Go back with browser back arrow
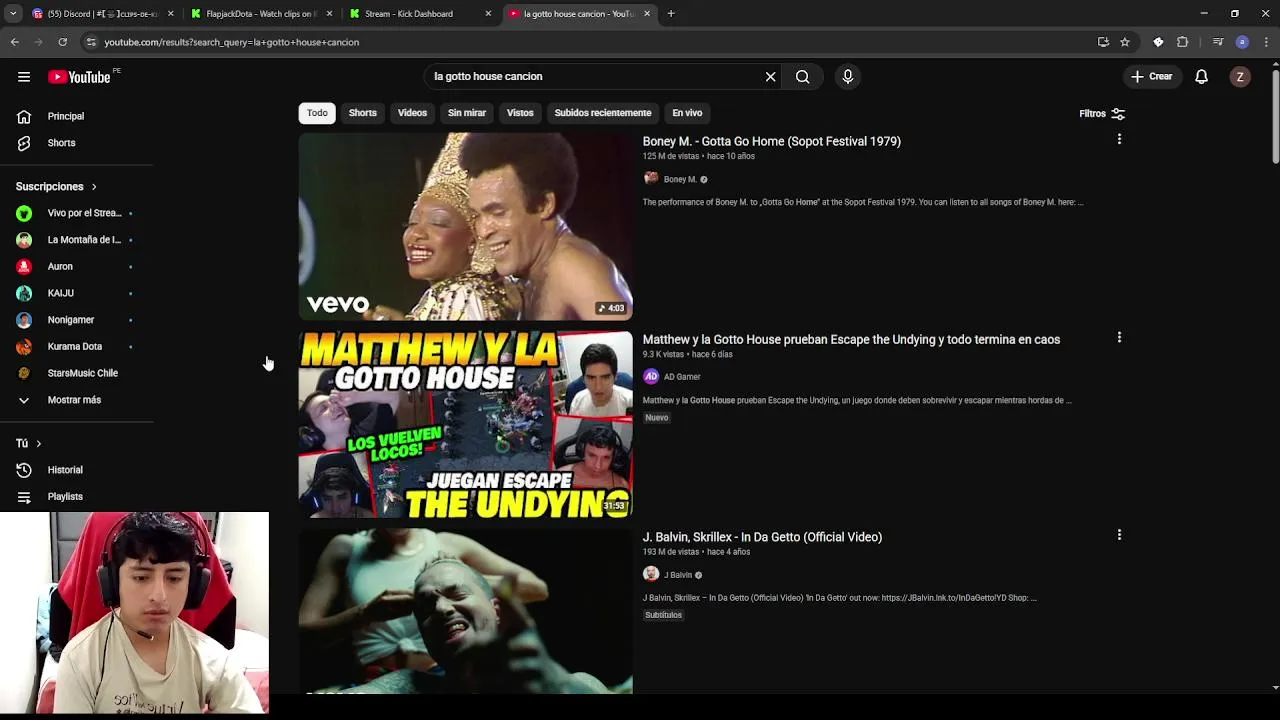 pos(14,42)
